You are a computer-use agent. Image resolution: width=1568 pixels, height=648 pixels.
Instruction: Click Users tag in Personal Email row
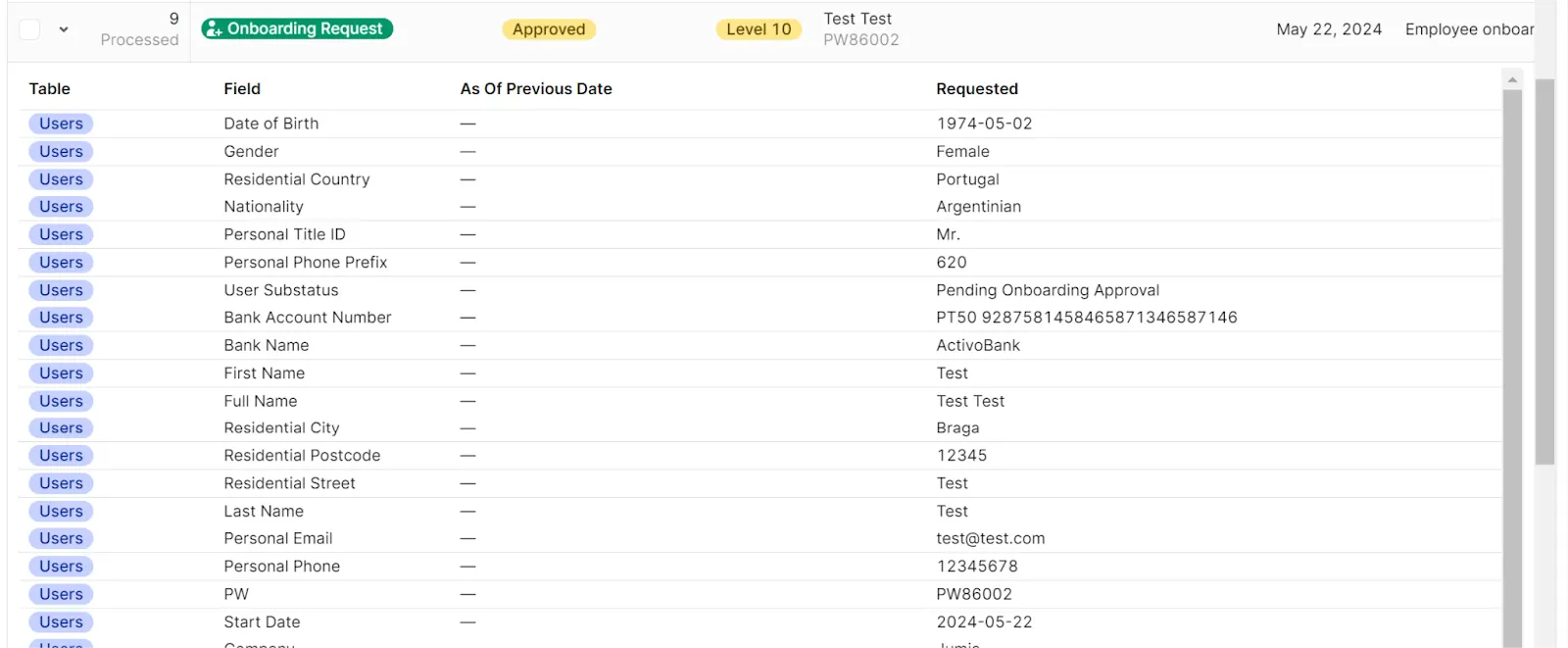tap(61, 538)
